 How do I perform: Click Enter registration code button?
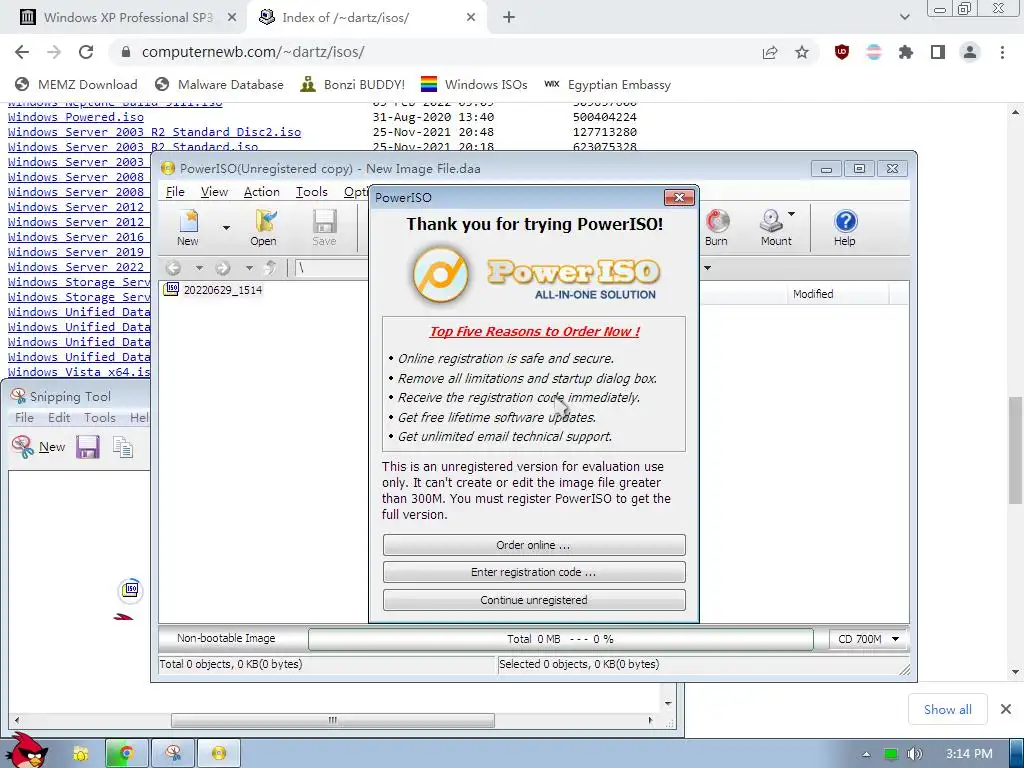point(534,572)
